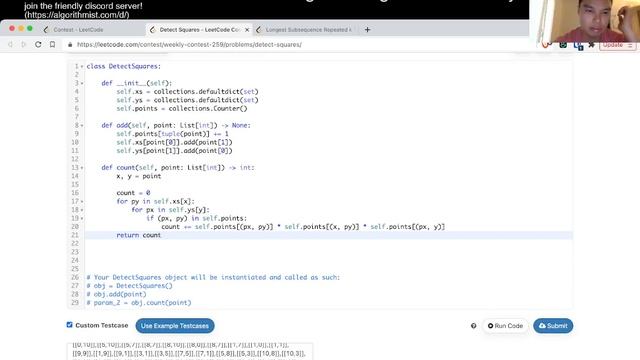Click the 'self.ys[point[1]].add(point[0])' line
Screen dimensions: 640x360
coord(174,151)
